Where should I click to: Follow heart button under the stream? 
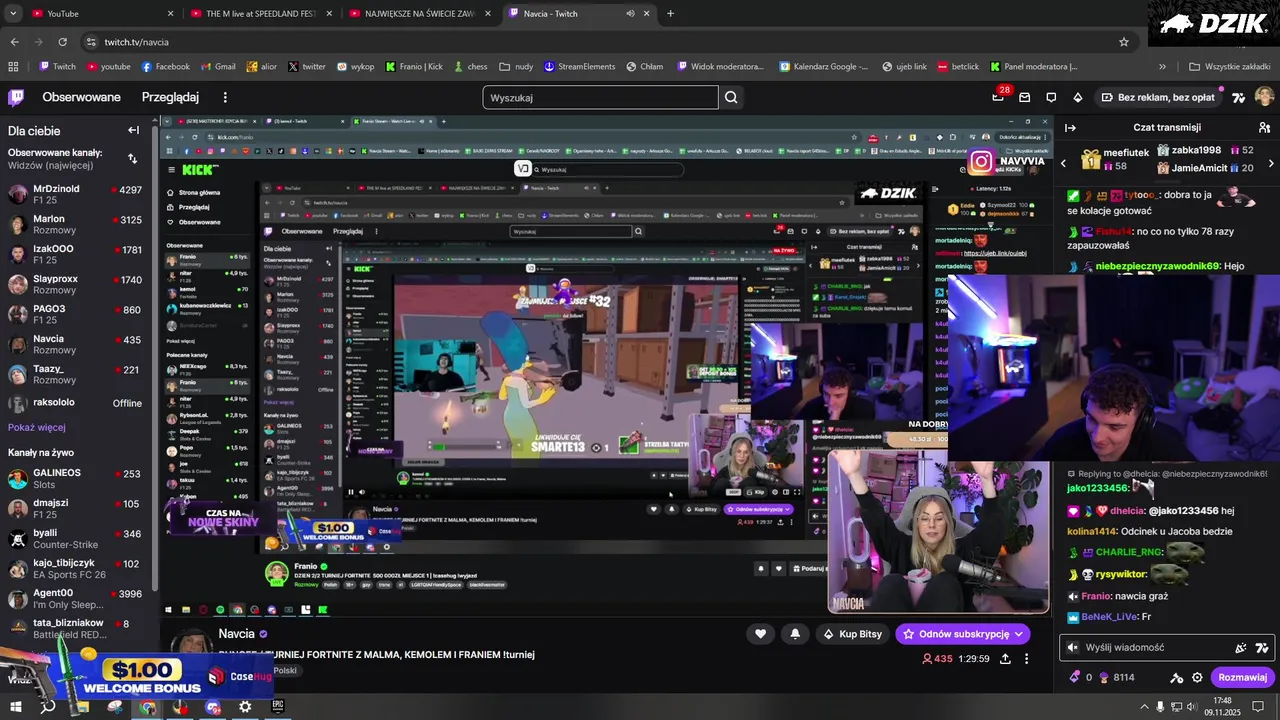pyautogui.click(x=760, y=634)
